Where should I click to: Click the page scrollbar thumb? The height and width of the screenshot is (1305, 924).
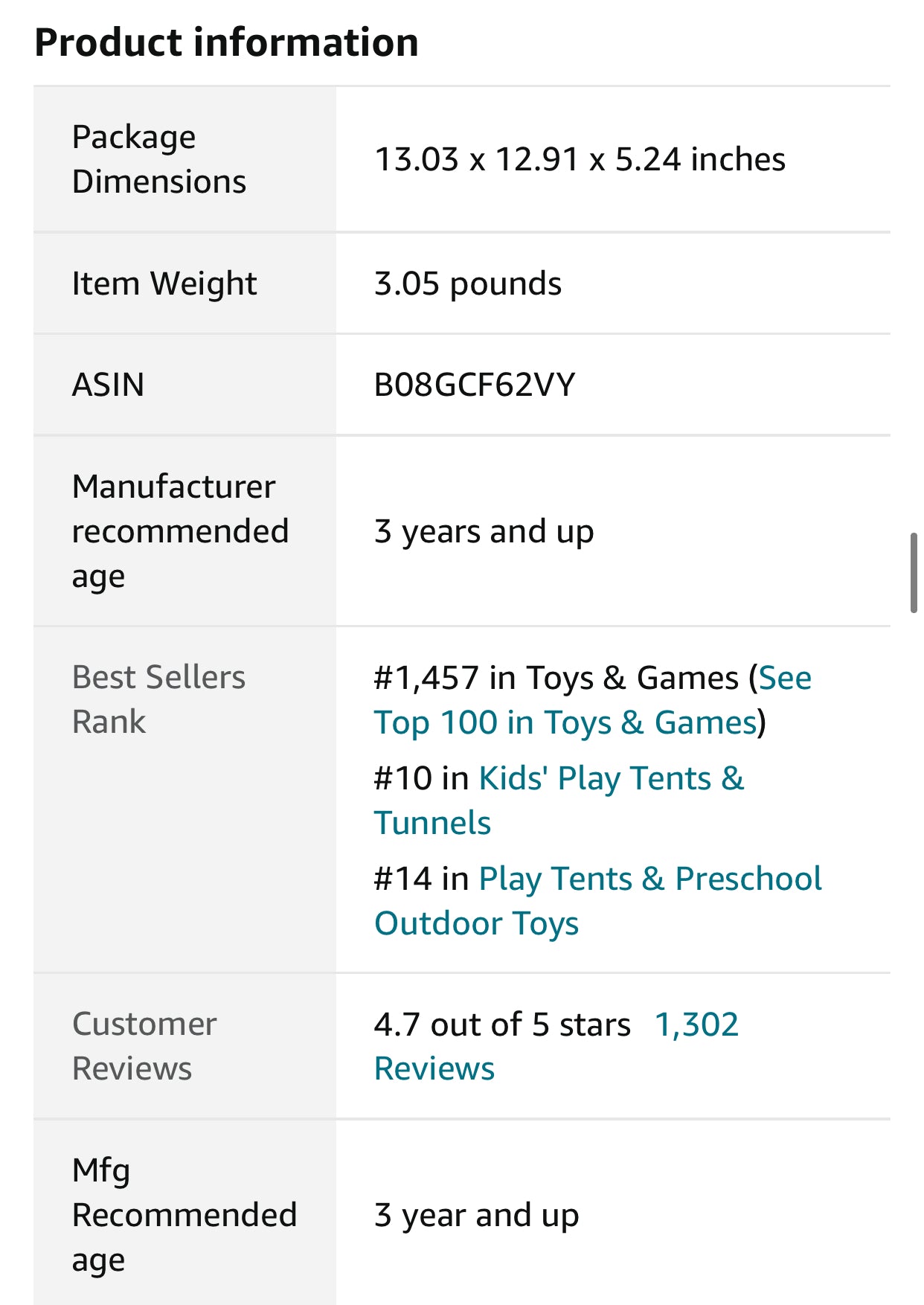point(914,573)
